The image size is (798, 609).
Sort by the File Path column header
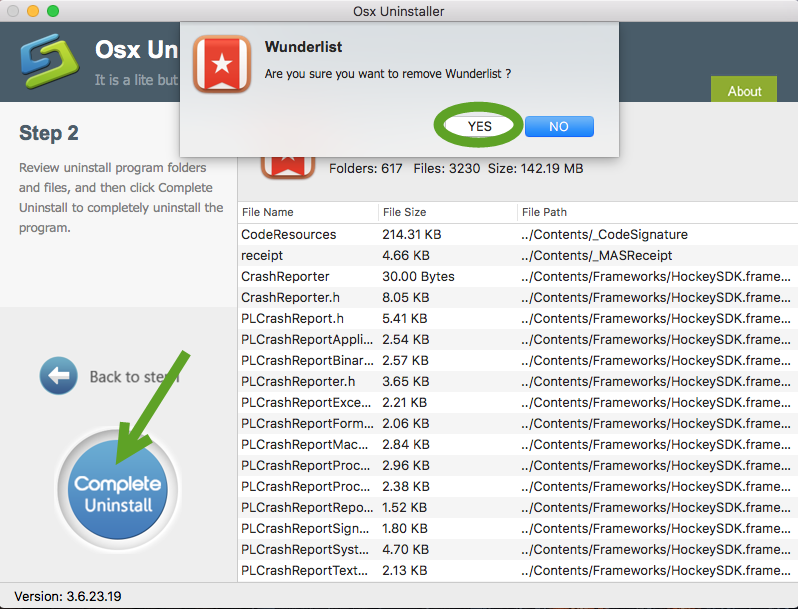point(658,212)
